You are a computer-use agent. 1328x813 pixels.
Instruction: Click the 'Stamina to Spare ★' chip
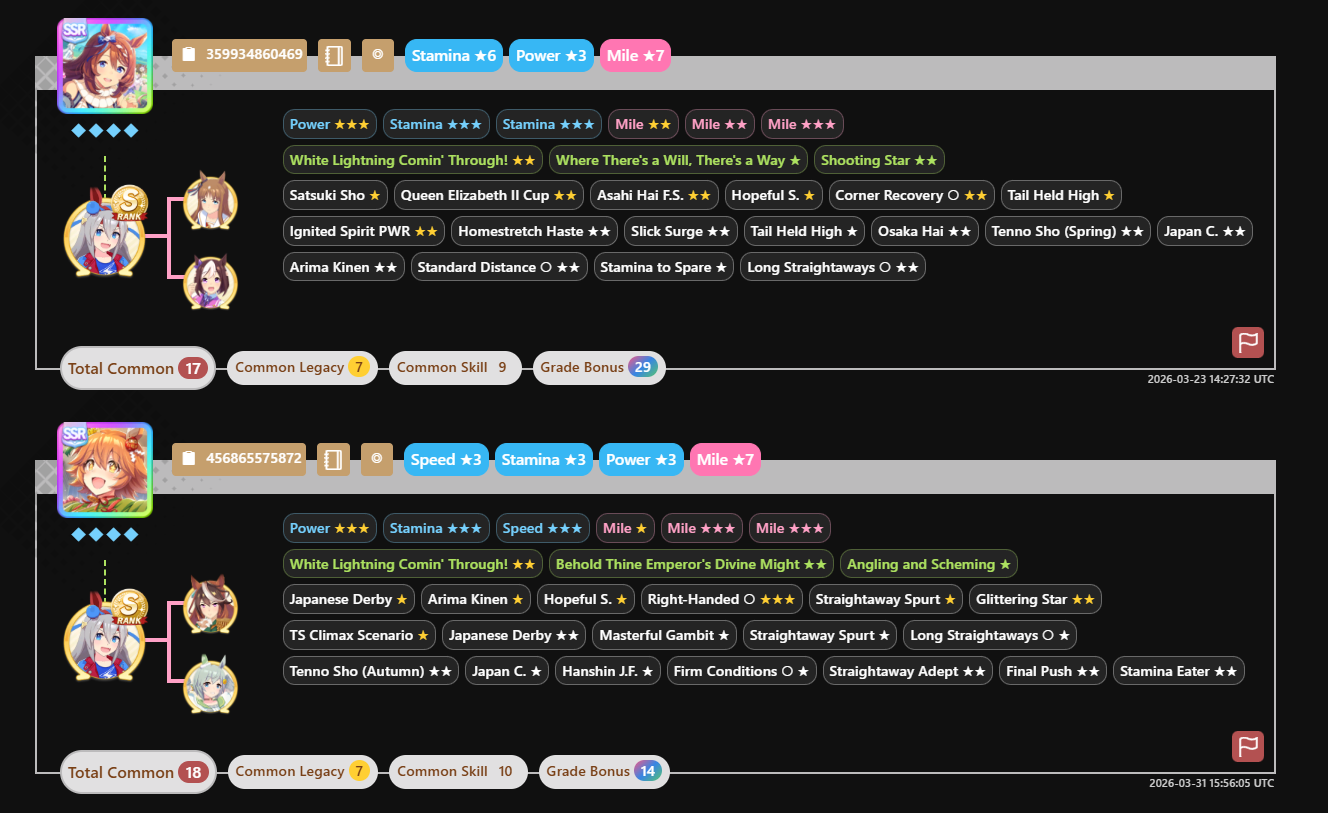tap(664, 268)
